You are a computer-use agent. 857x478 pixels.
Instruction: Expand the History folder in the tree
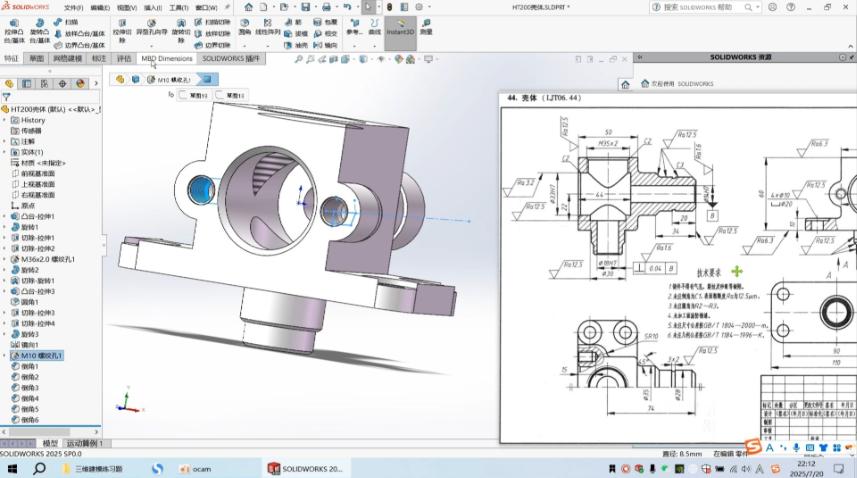click(5, 120)
